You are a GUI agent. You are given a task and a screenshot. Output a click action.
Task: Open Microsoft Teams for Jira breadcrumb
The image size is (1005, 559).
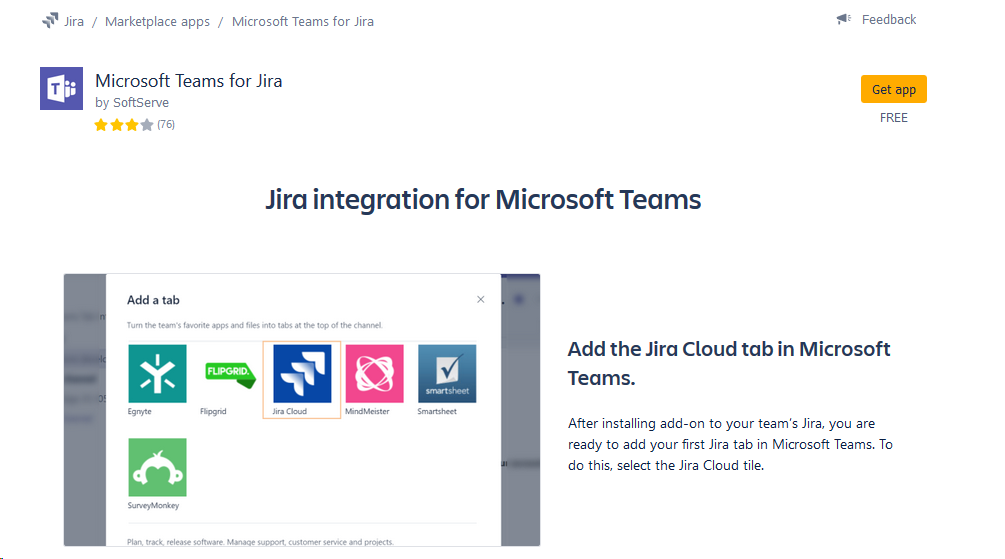[x=303, y=21]
